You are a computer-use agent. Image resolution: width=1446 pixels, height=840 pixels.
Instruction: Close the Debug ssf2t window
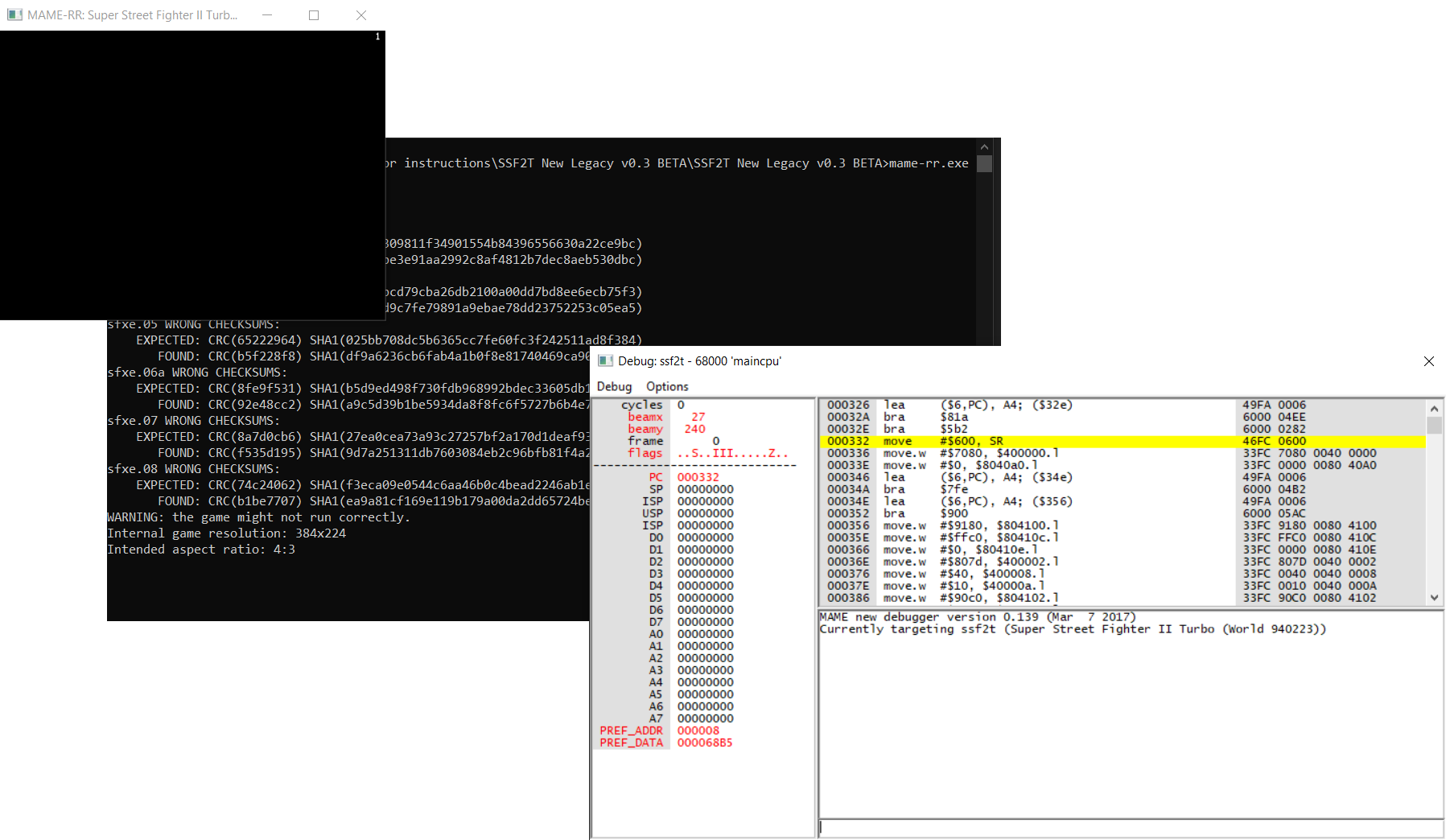point(1428,361)
